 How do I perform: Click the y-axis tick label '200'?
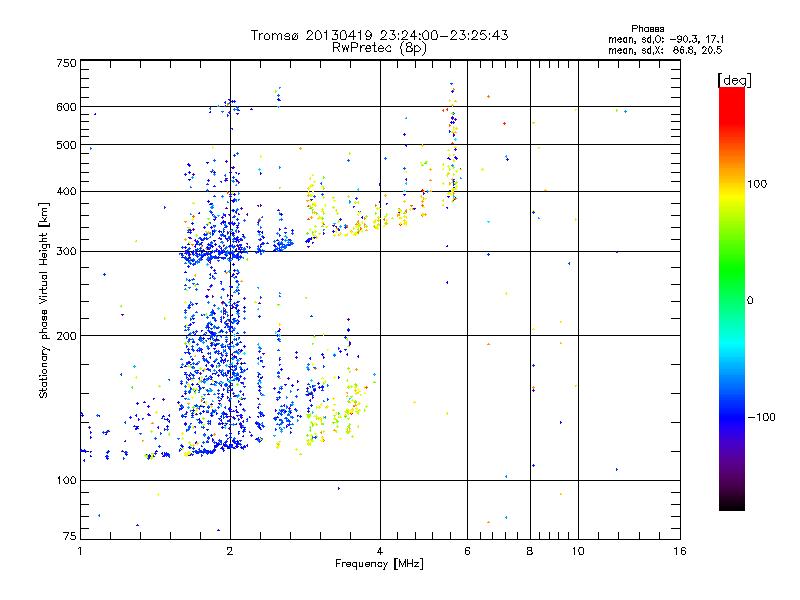click(x=66, y=336)
